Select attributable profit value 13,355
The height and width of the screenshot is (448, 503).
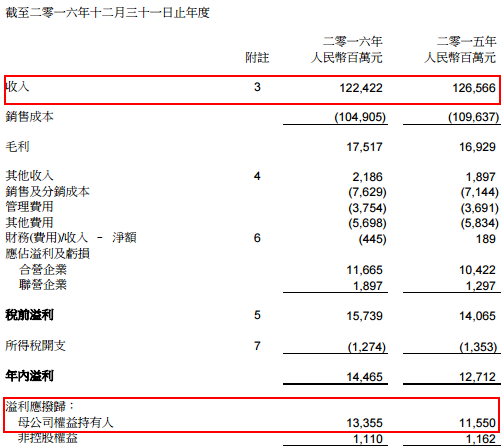click(x=364, y=423)
